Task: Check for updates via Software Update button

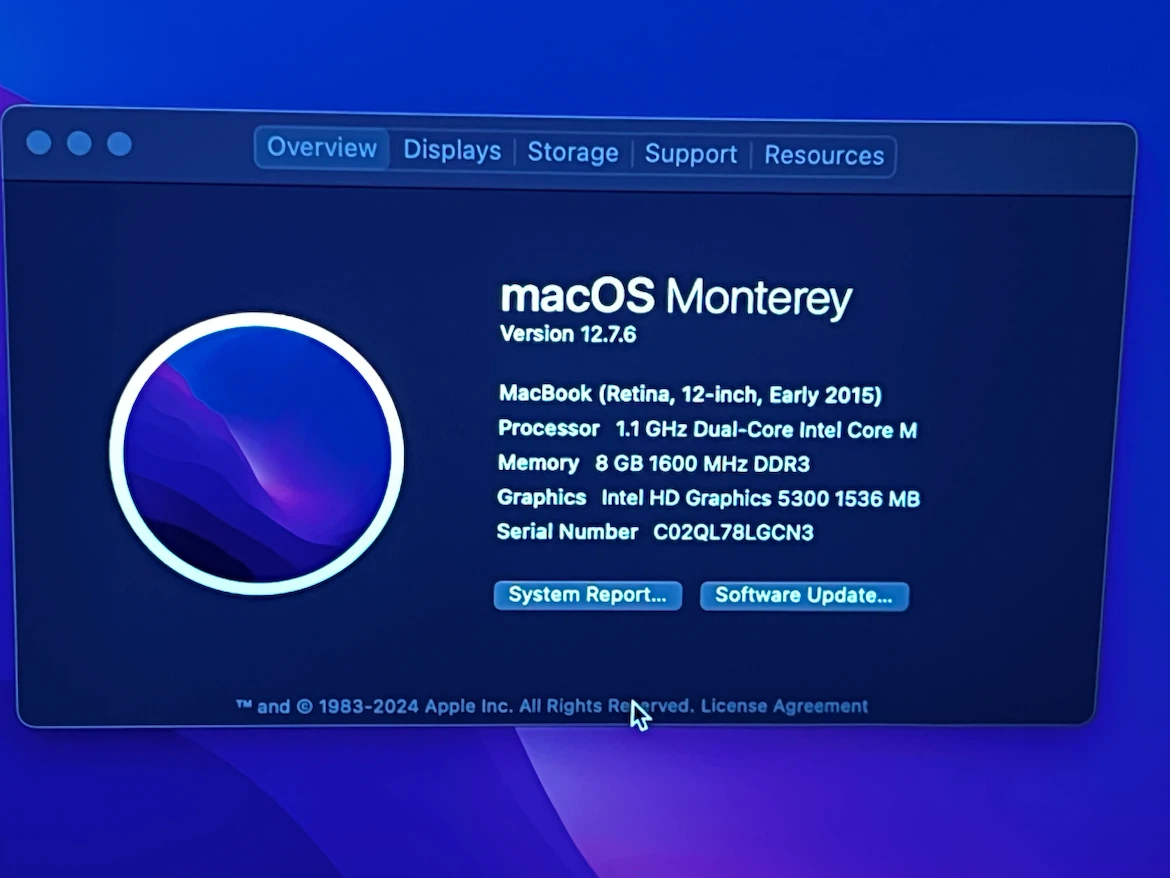Action: 804,596
